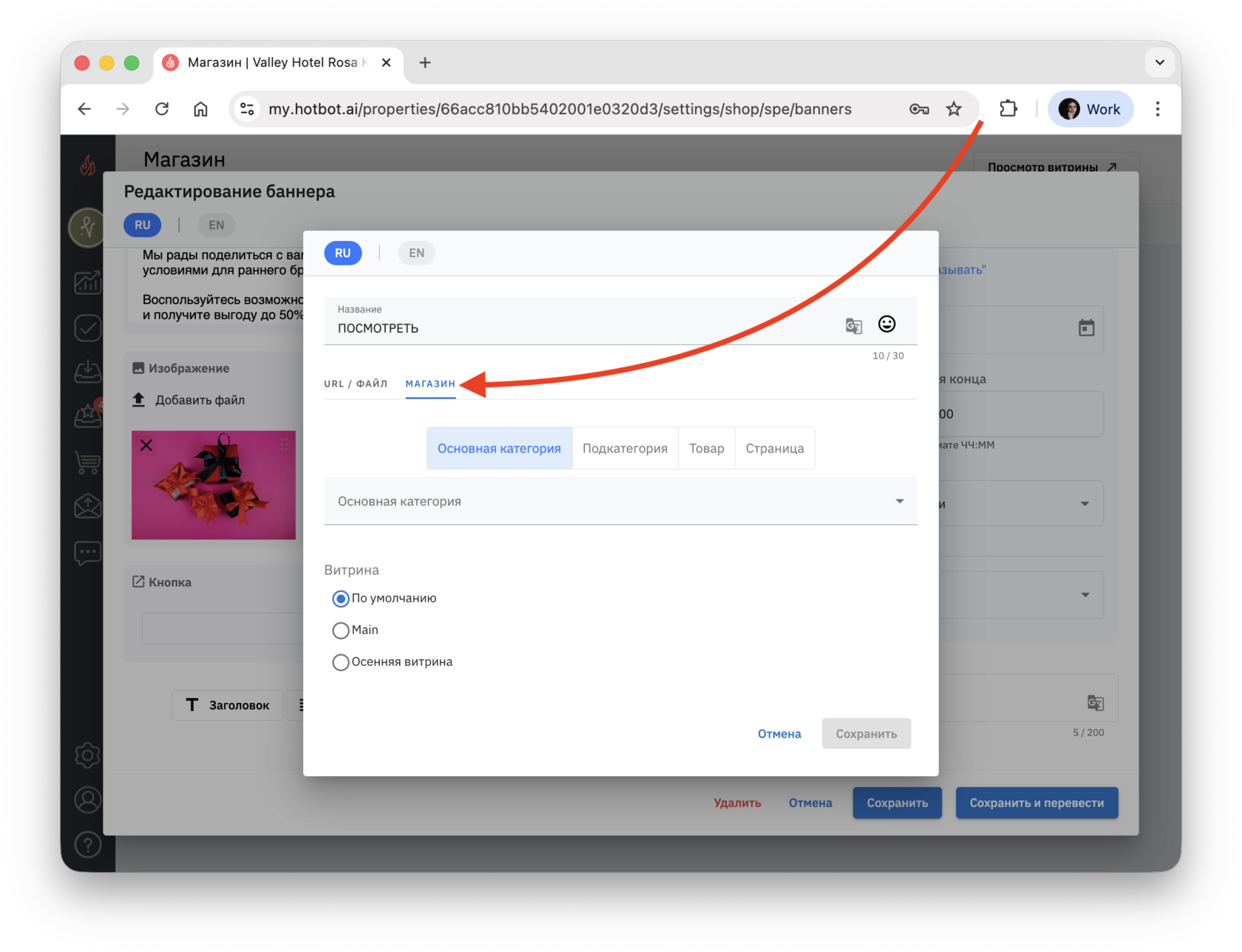Screen dimensions: 1242x952
Task: Open the help question mark in the sidebar
Action: [88, 844]
